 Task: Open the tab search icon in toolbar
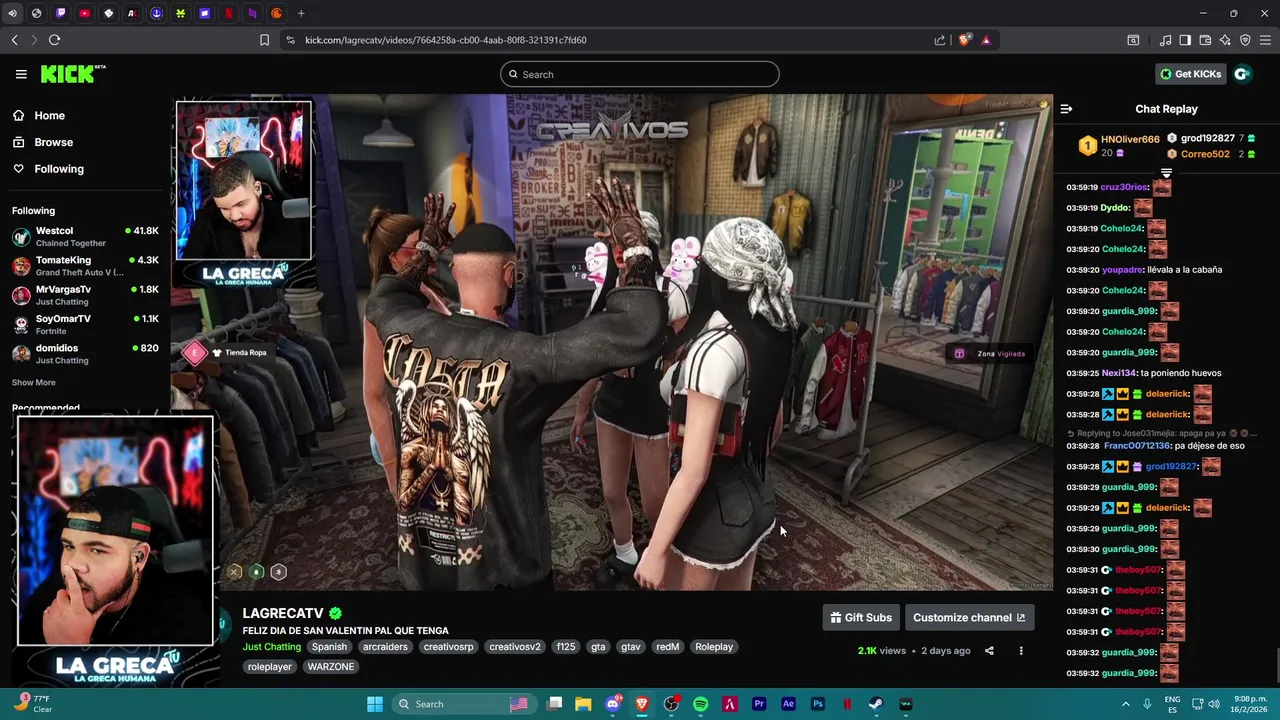pyautogui.click(x=1133, y=40)
